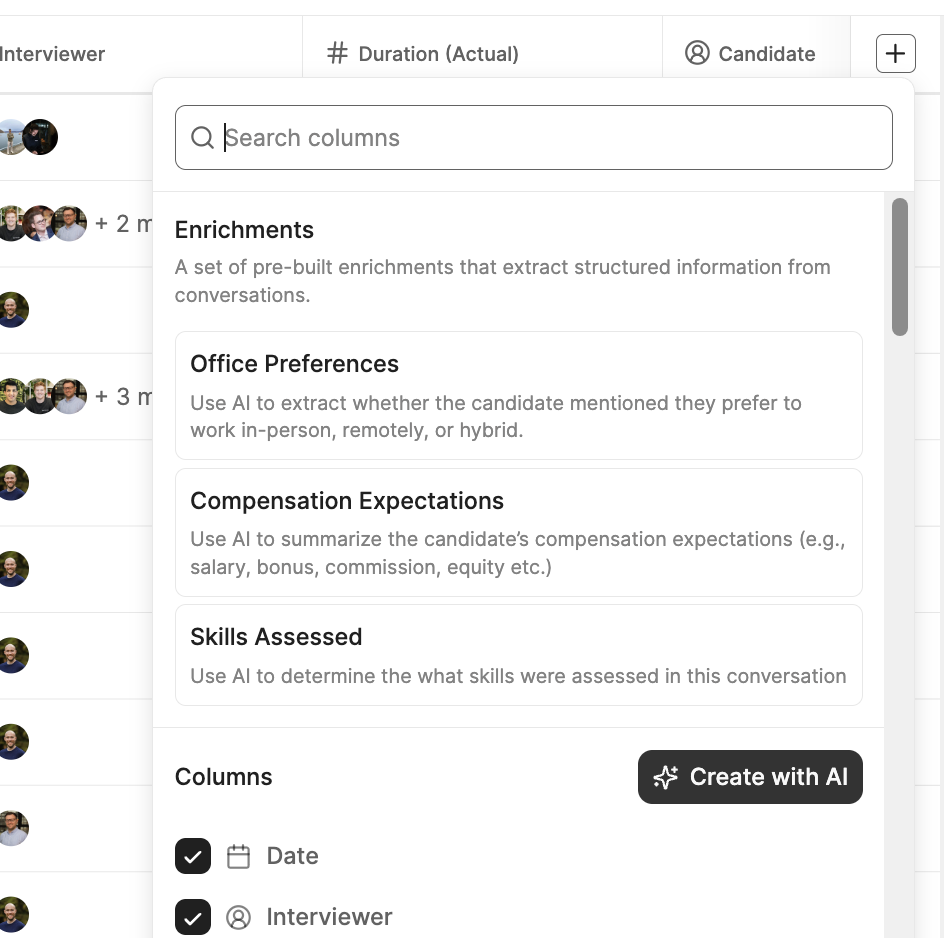Viewport: 944px width, 938px height.
Task: Click the number icon beside Duration (Actual)
Action: [x=336, y=53]
